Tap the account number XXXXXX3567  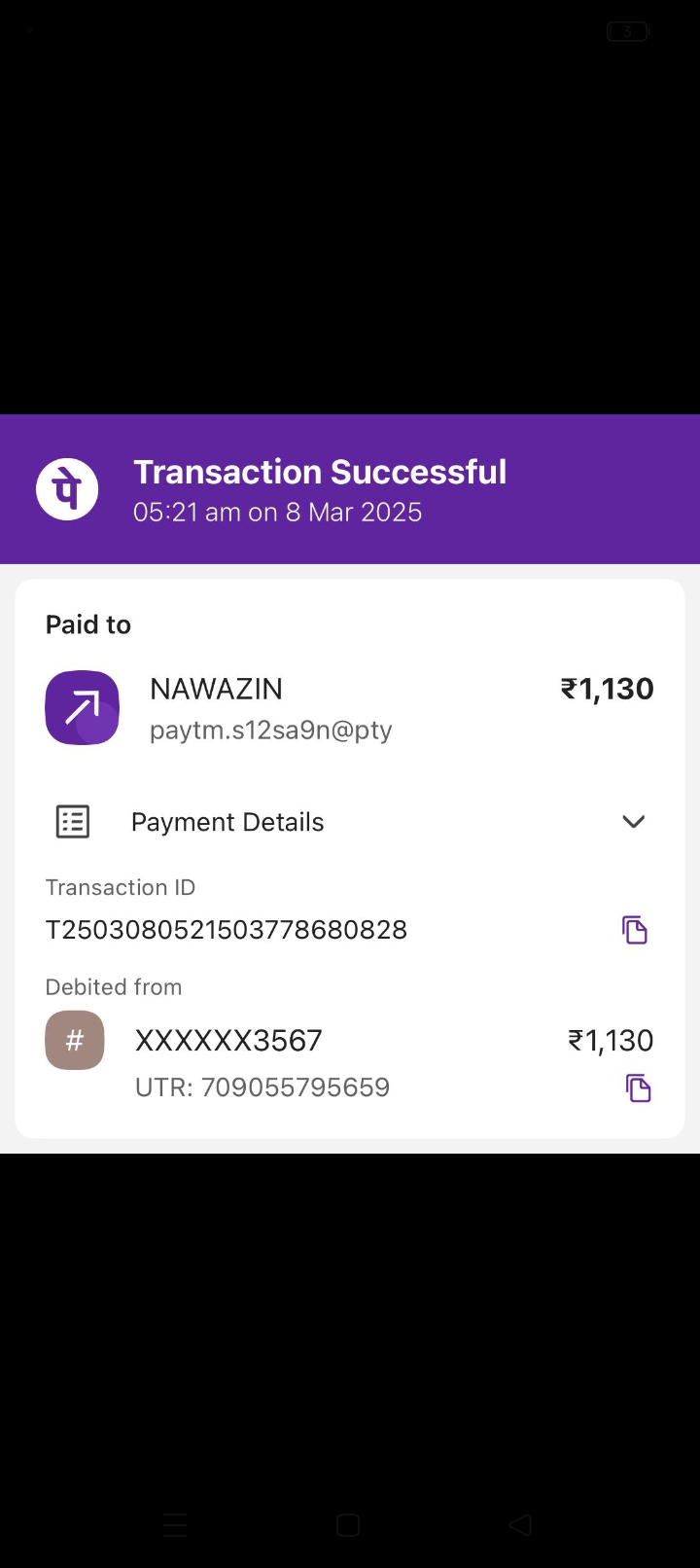tap(228, 1041)
